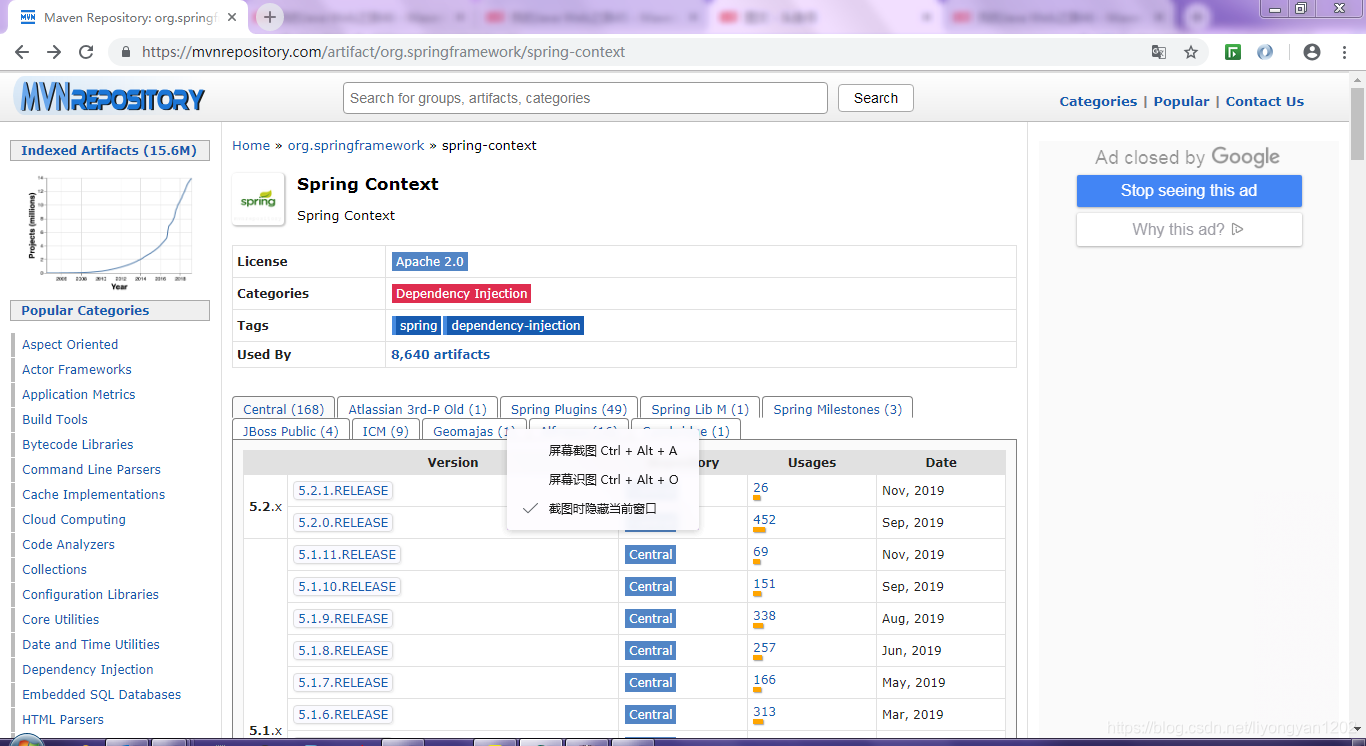The height and width of the screenshot is (746, 1366).
Task: Click the spring tag
Action: (x=417, y=325)
